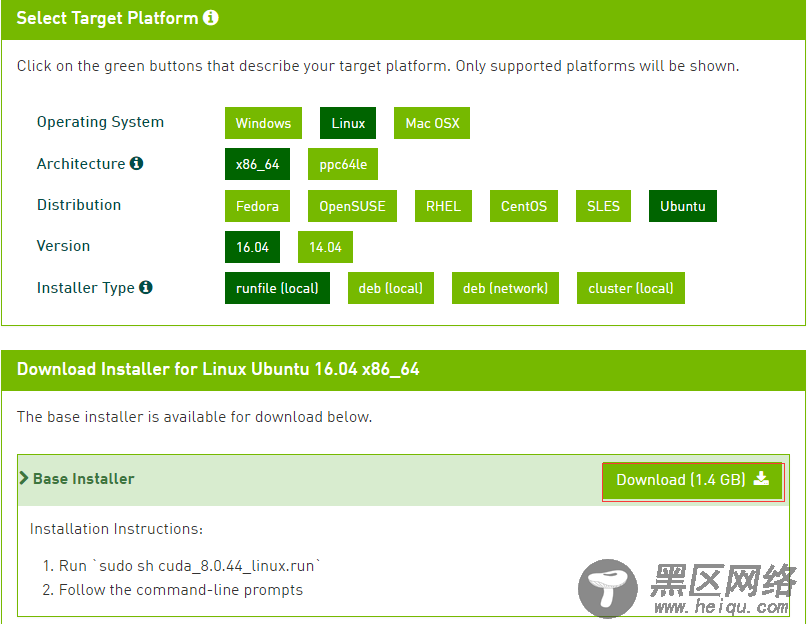Image resolution: width=810 pixels, height=624 pixels.
Task: Select version 14.04
Action: coord(325,247)
